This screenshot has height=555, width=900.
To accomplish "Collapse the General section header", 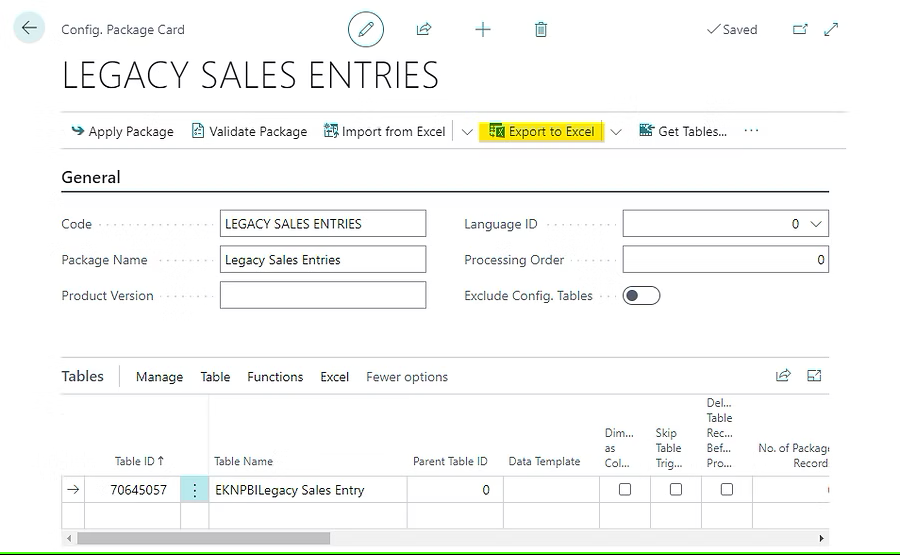I will pos(91,177).
